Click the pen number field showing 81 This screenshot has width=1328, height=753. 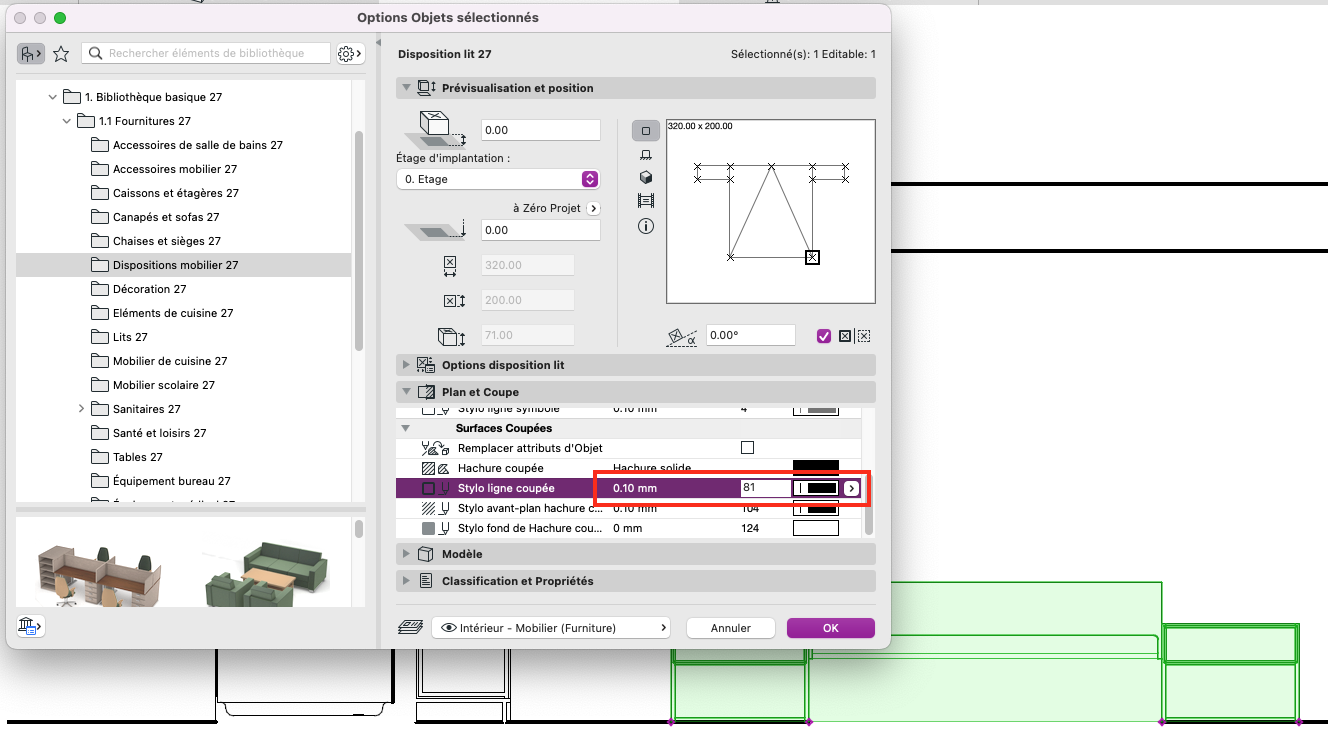click(765, 488)
